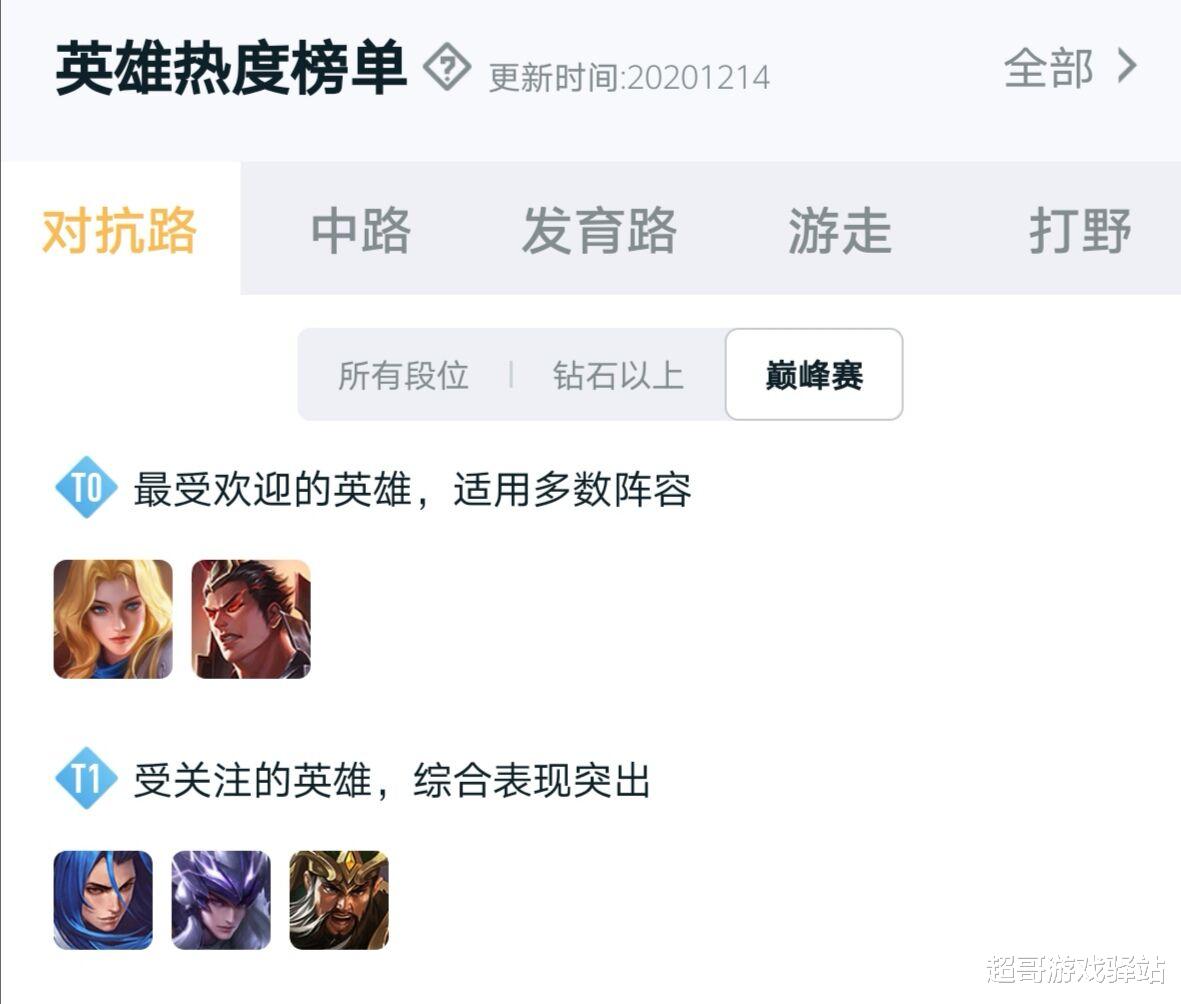This screenshot has height=1004, width=1181.
Task: Switch to the 中路 lane tab
Action: coord(361,229)
